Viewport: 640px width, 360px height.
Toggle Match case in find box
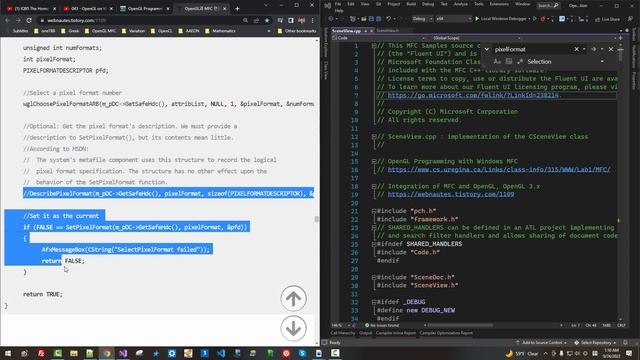497,62
